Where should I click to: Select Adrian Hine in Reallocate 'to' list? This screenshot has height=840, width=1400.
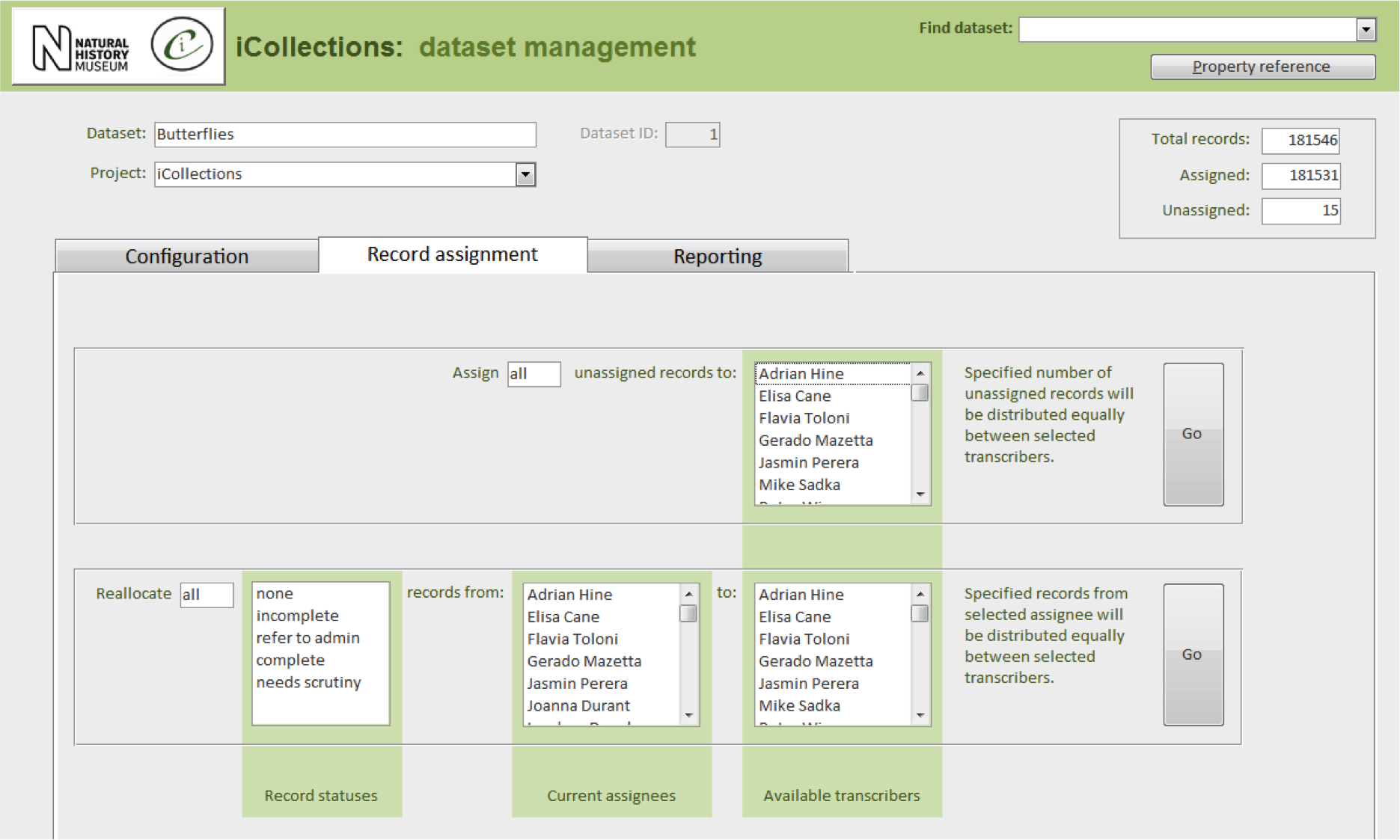coord(833,595)
